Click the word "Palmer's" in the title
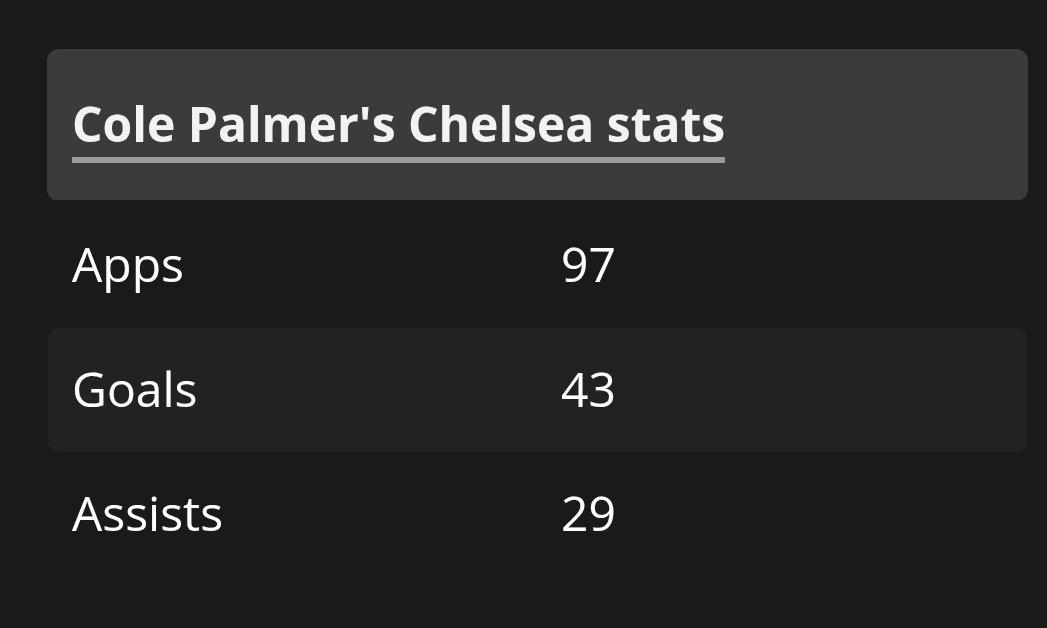Image resolution: width=1047 pixels, height=628 pixels. (292, 125)
